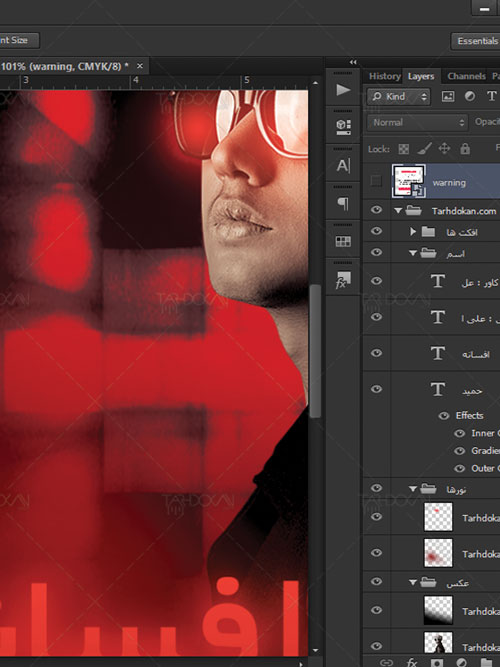Image resolution: width=500 pixels, height=667 pixels.
Task: Click the warning smart object layer thumbnail
Action: (409, 181)
